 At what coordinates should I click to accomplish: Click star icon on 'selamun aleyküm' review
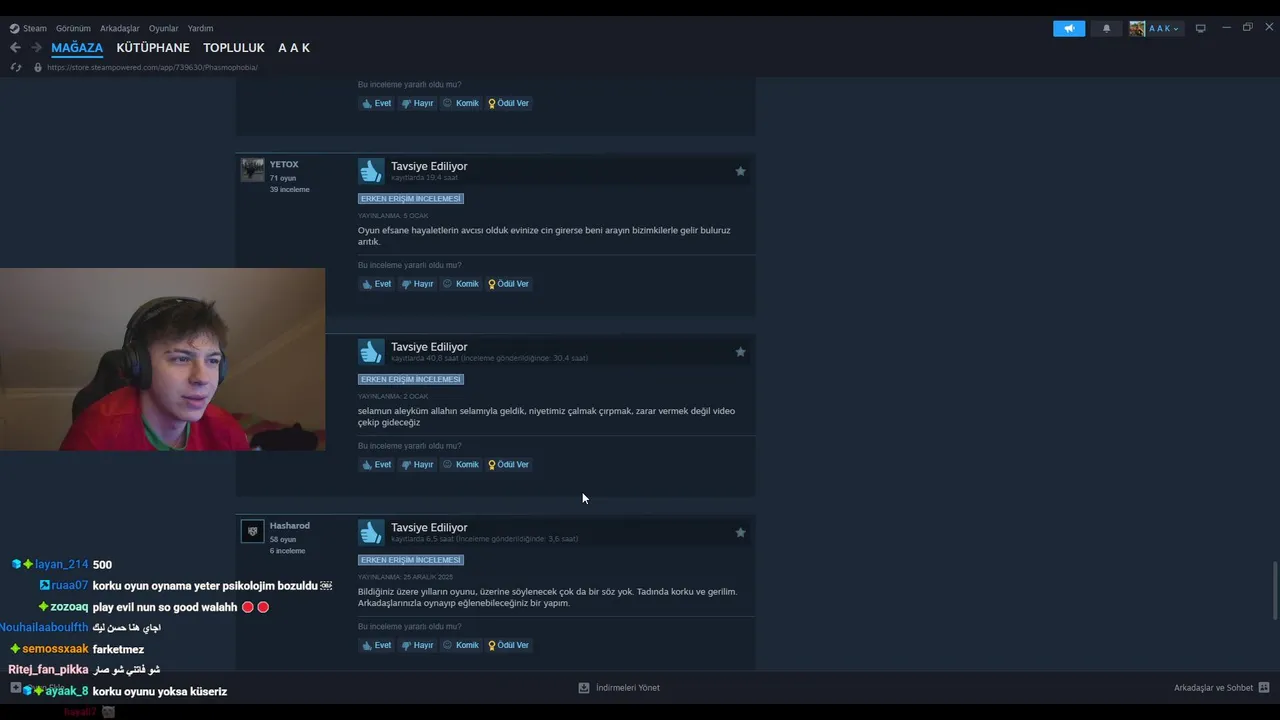(x=740, y=352)
